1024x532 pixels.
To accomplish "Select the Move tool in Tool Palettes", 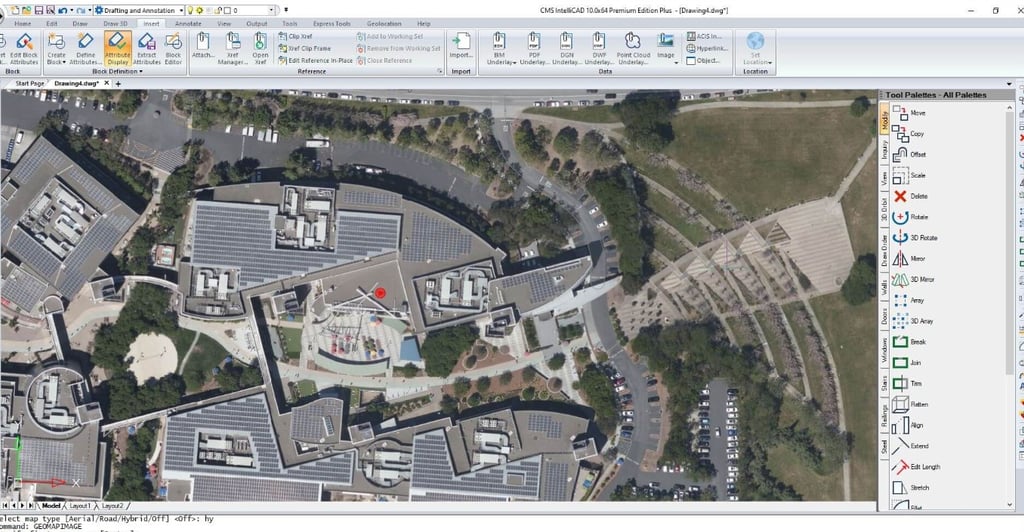I will pyautogui.click(x=908, y=113).
